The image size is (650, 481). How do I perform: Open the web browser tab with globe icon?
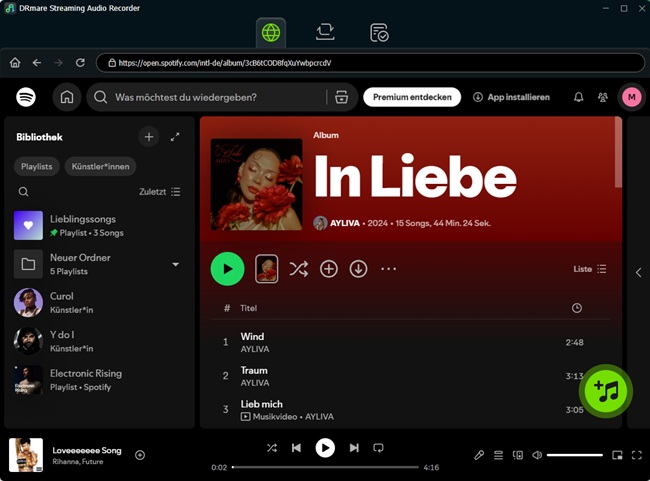(x=271, y=32)
